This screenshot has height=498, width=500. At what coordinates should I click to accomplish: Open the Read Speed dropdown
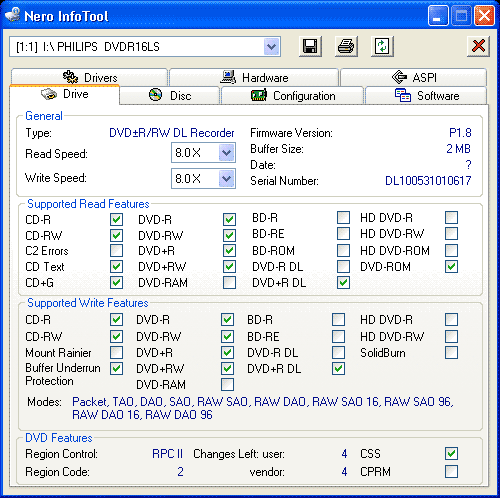pyautogui.click(x=226, y=153)
